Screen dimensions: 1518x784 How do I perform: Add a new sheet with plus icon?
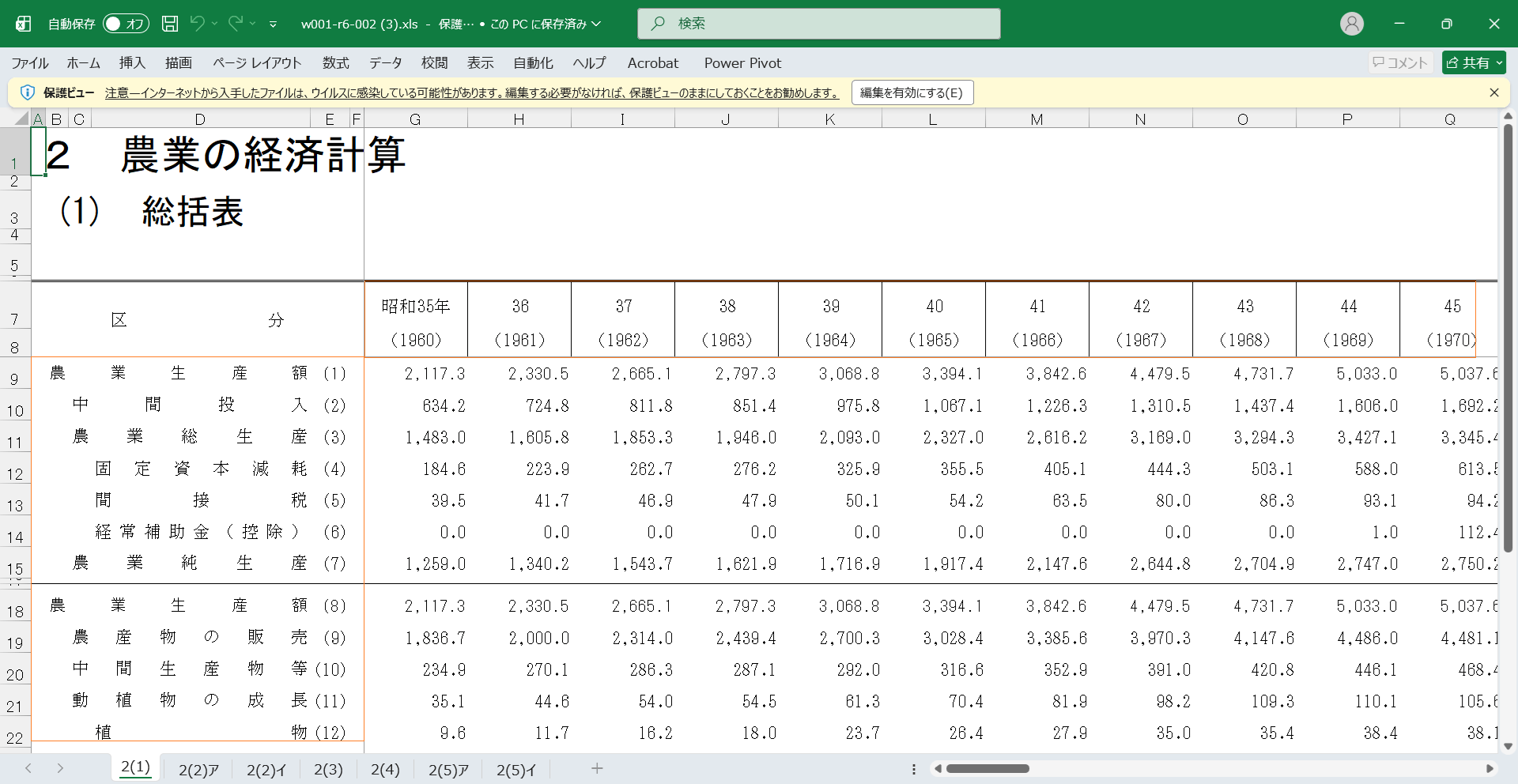tap(597, 768)
